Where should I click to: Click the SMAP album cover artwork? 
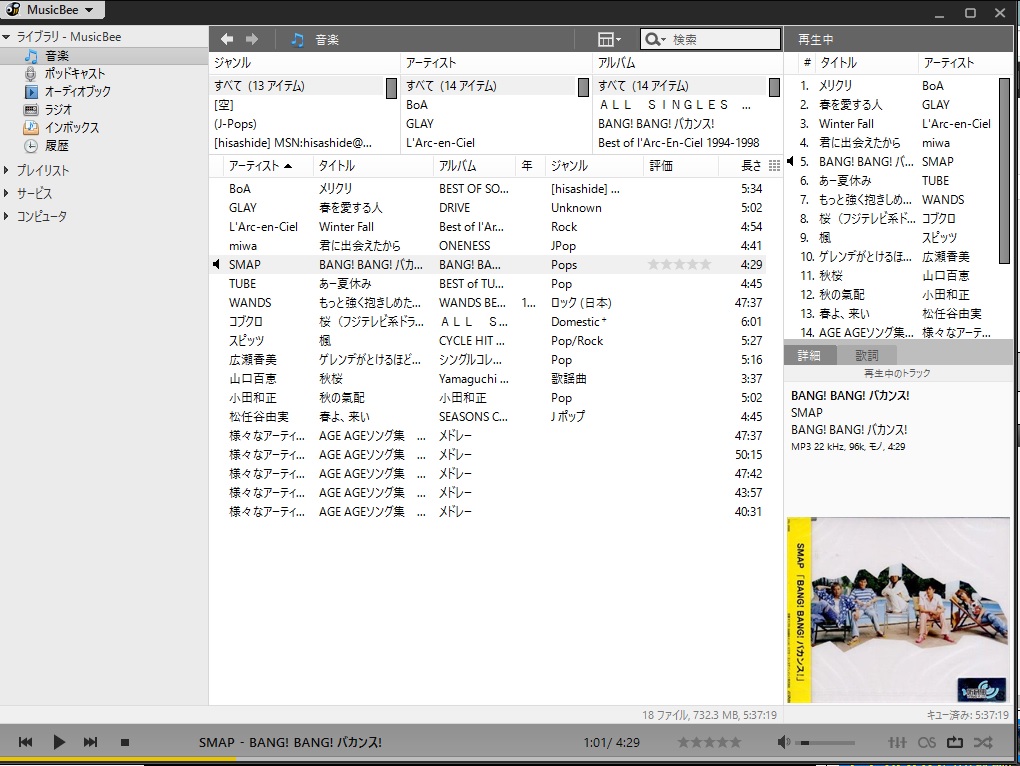[898, 610]
